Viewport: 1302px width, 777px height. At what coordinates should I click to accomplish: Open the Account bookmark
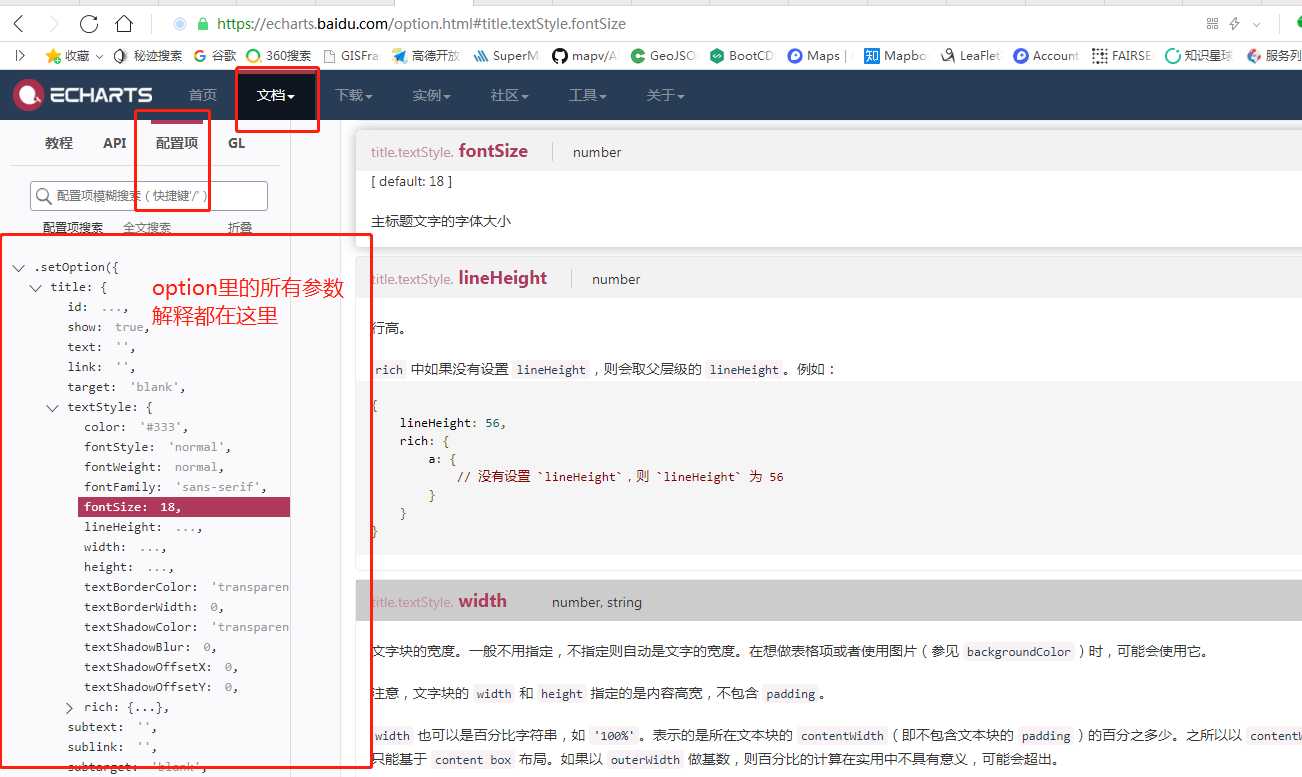tap(1046, 56)
